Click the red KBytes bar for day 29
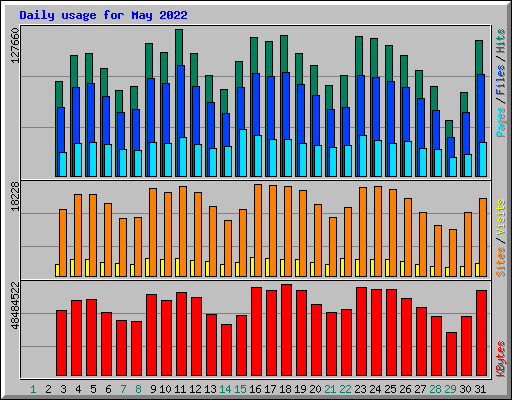Viewport: 512px width, 400px height. tap(451, 354)
